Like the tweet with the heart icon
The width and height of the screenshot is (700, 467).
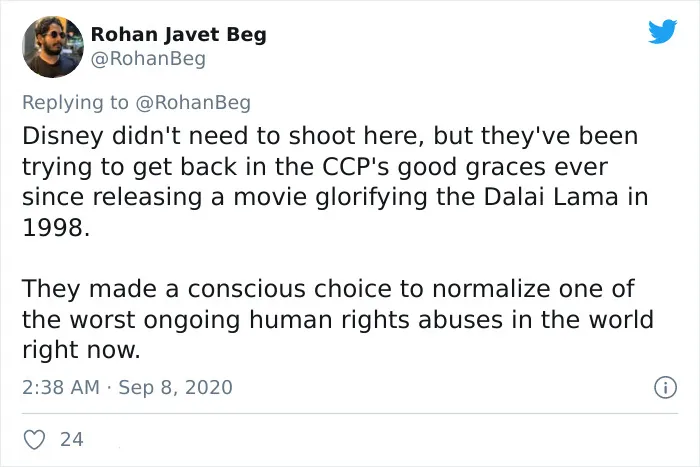click(x=34, y=439)
